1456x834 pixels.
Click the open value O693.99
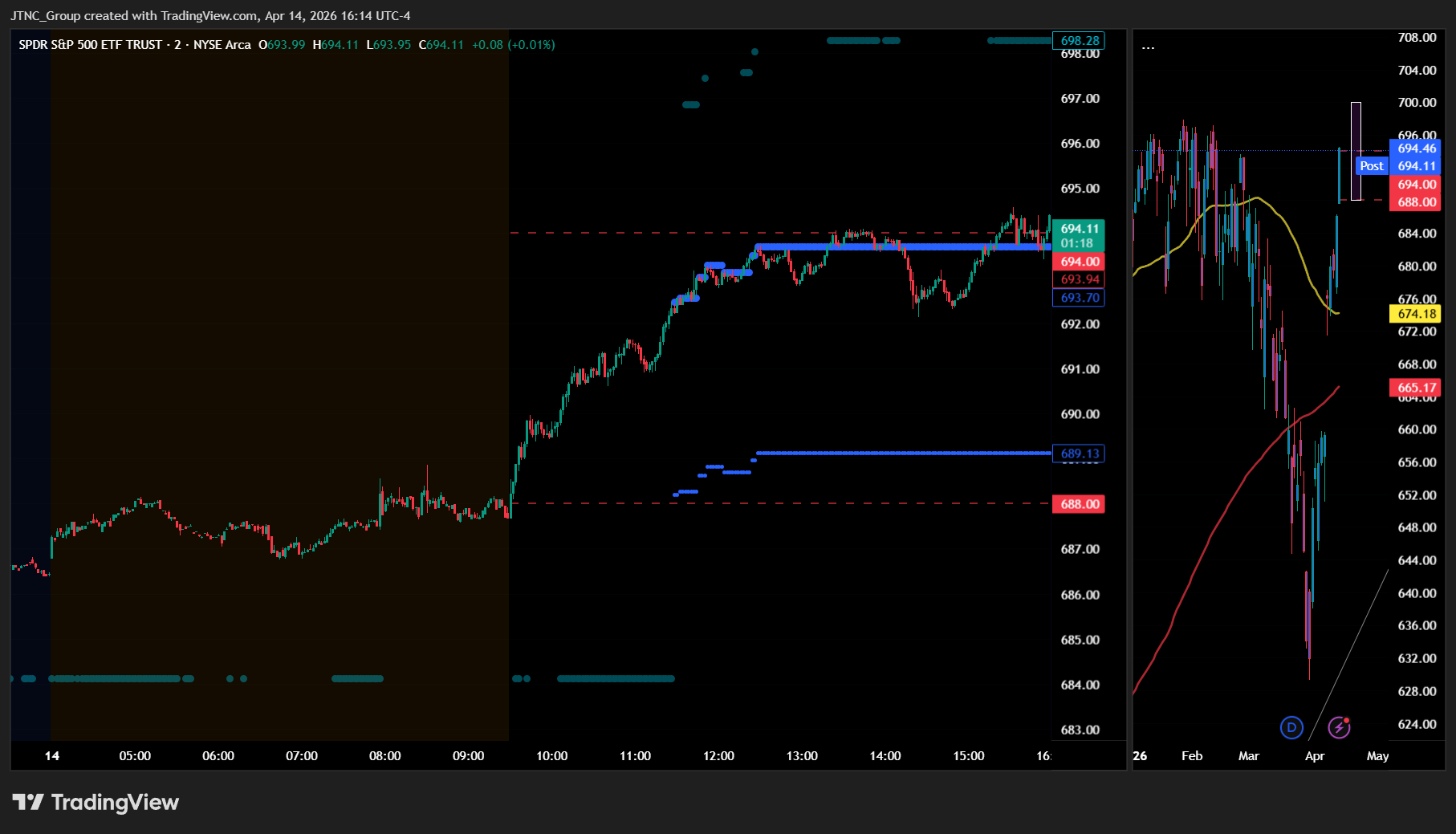tap(282, 45)
